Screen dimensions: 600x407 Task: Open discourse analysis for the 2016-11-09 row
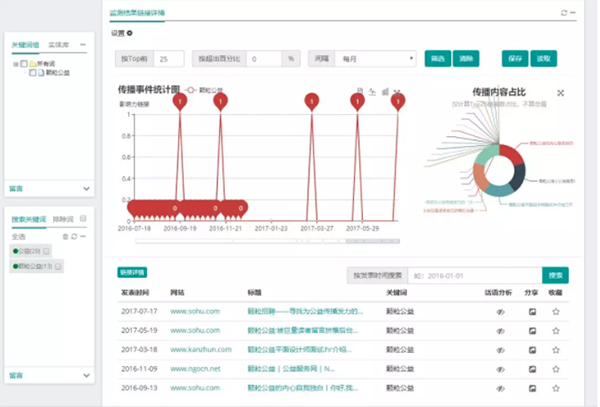coord(501,369)
